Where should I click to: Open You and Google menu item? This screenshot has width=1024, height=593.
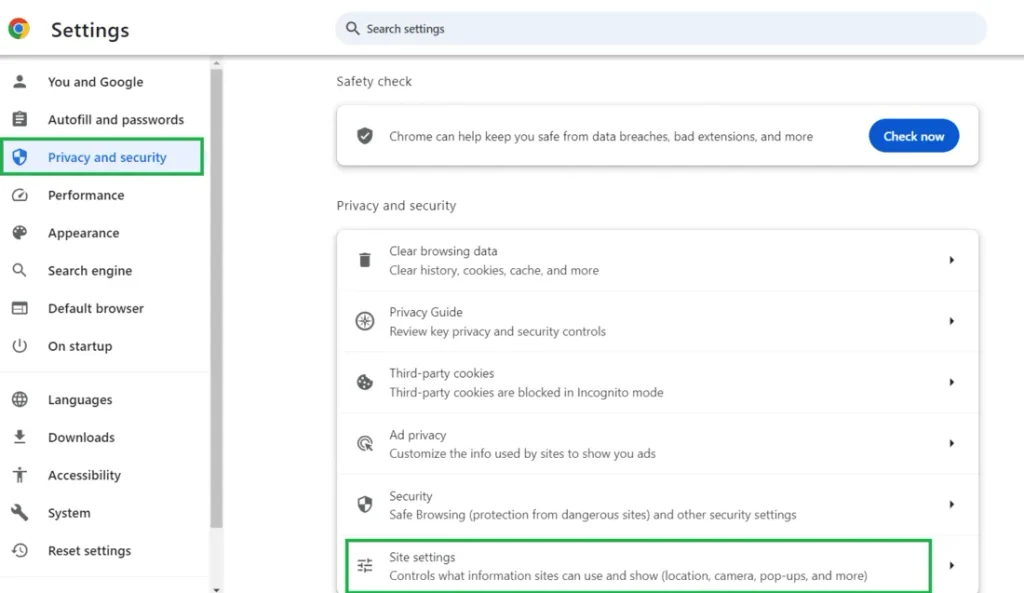click(x=103, y=82)
